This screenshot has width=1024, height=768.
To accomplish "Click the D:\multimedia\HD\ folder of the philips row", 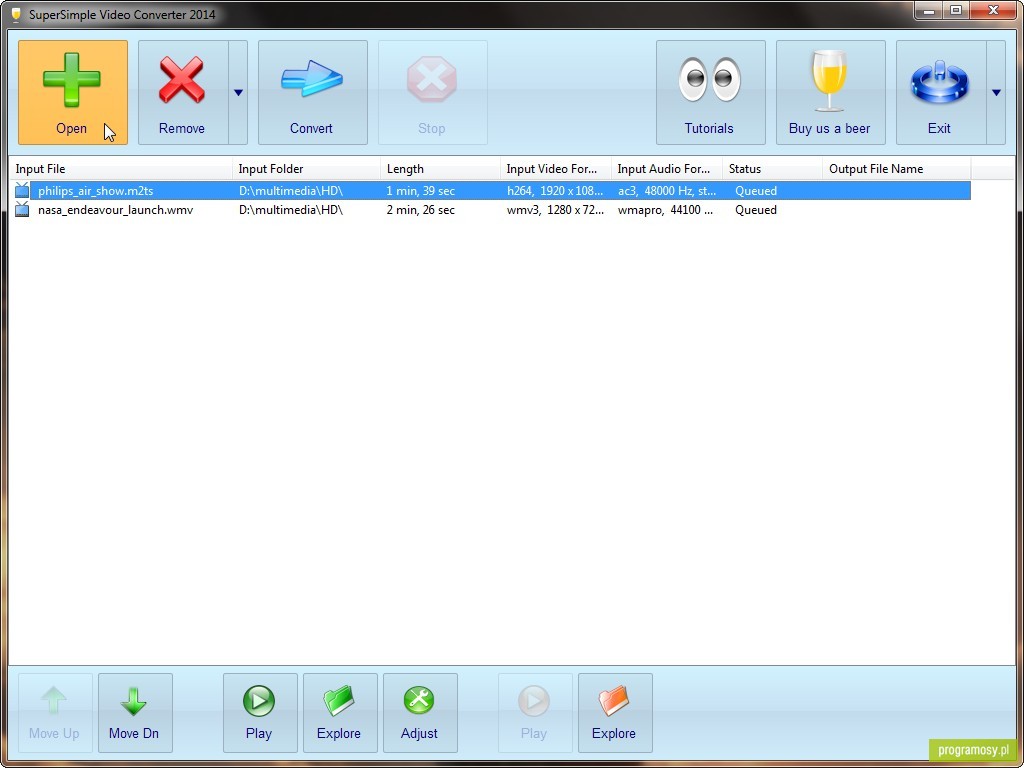I will [x=291, y=191].
